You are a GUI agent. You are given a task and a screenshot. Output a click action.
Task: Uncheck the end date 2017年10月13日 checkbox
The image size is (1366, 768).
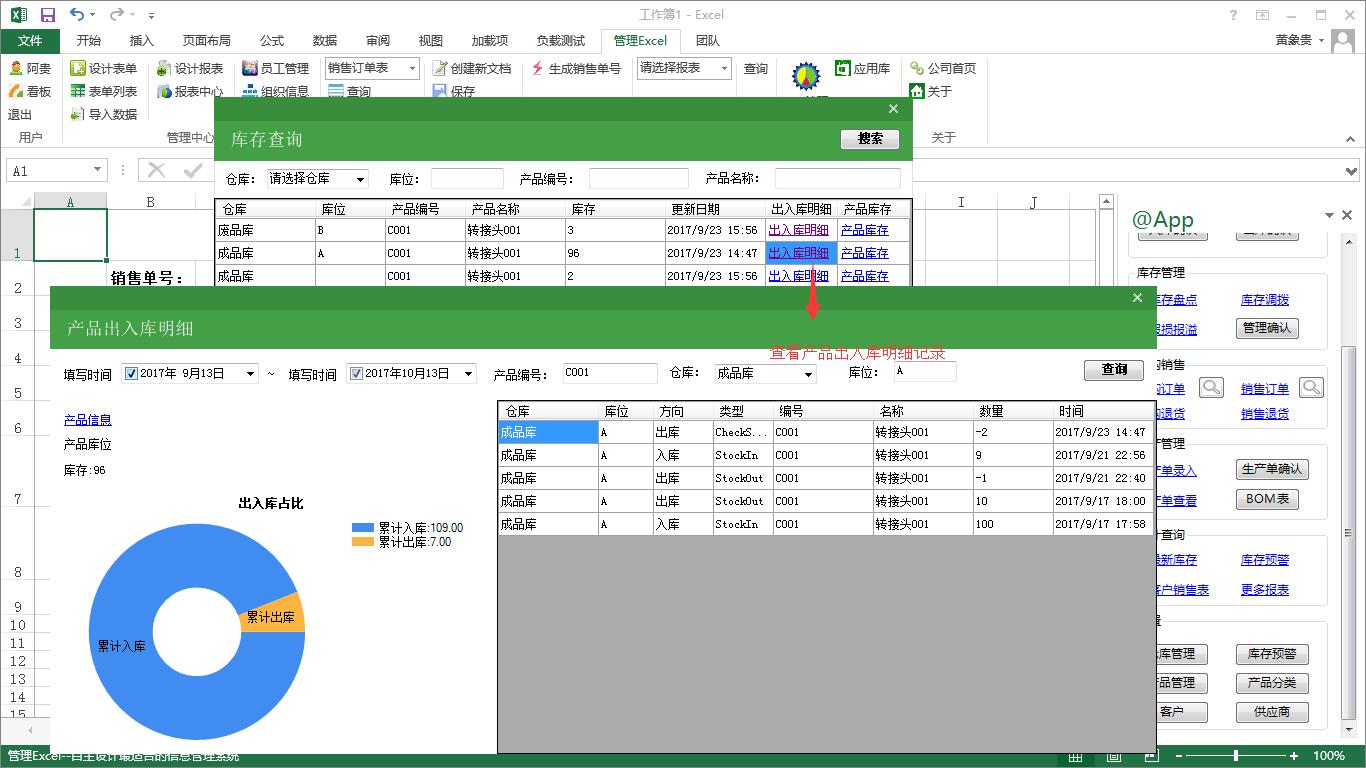pyautogui.click(x=355, y=374)
